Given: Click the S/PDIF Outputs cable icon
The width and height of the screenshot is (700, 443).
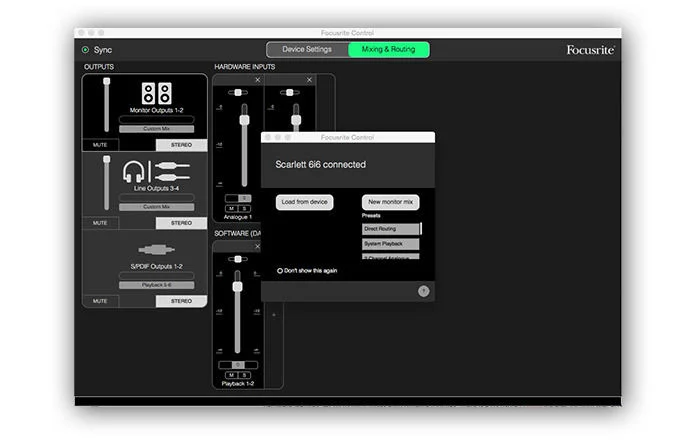Looking at the screenshot, I should click(157, 249).
